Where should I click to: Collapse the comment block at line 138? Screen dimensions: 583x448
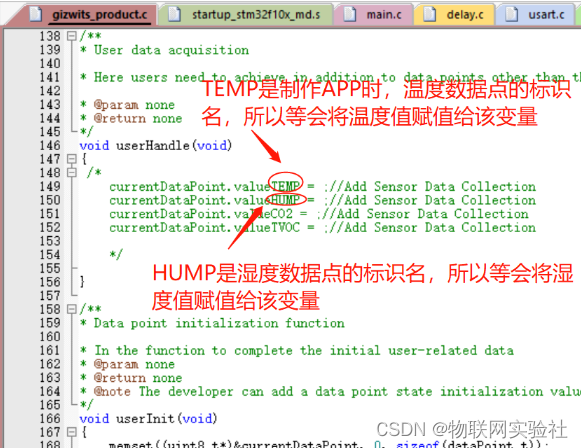click(x=71, y=36)
